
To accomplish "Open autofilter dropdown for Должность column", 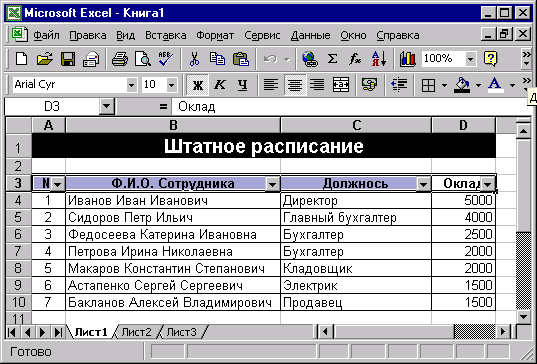I will [x=423, y=185].
